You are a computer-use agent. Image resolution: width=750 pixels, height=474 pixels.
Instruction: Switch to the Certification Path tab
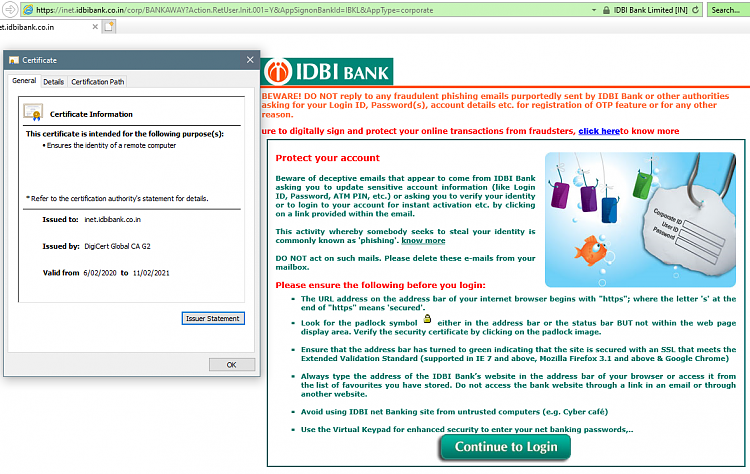[98, 82]
